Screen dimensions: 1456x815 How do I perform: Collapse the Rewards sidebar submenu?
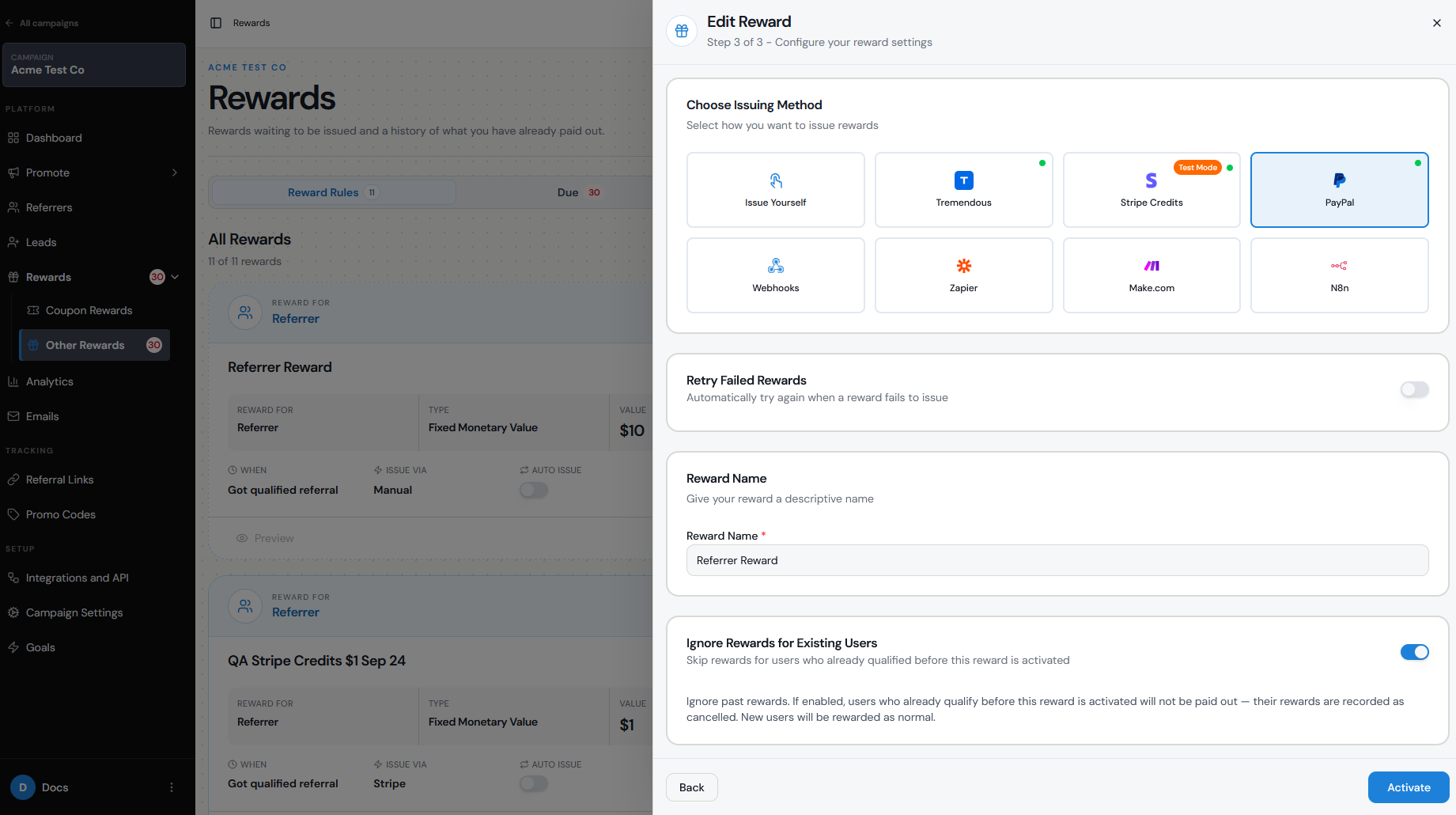click(x=175, y=277)
